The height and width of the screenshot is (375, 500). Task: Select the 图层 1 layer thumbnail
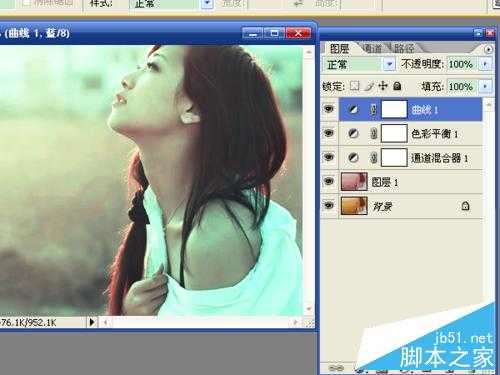pyautogui.click(x=354, y=181)
